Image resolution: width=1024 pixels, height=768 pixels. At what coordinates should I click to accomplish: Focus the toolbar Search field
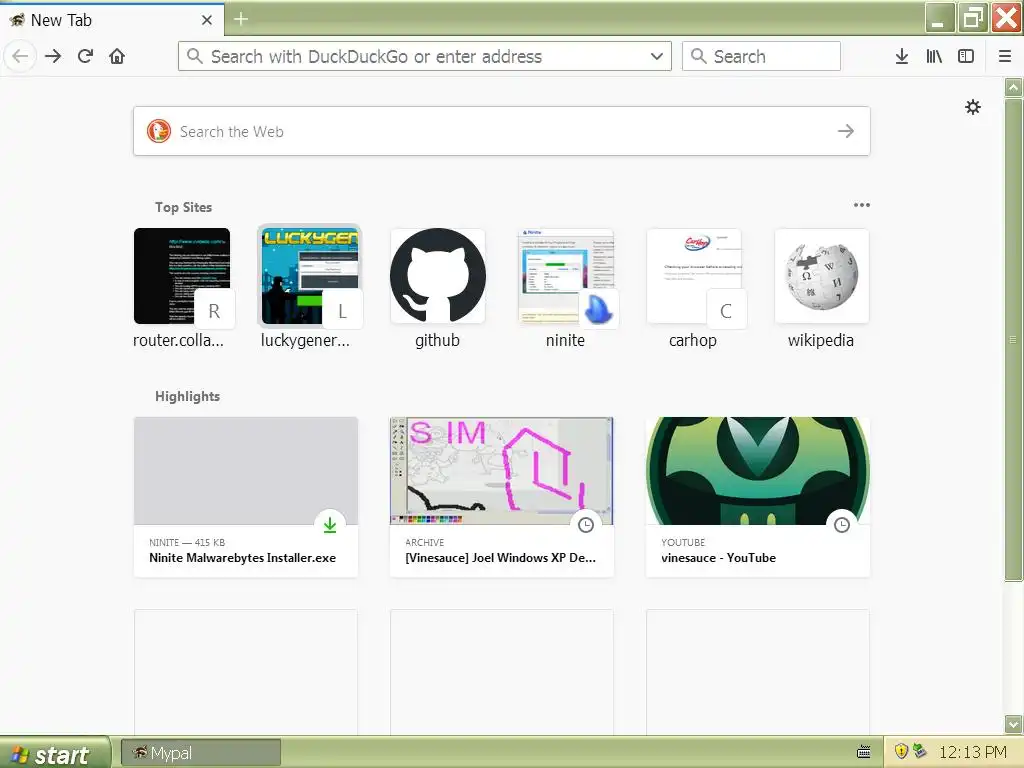[x=761, y=56]
